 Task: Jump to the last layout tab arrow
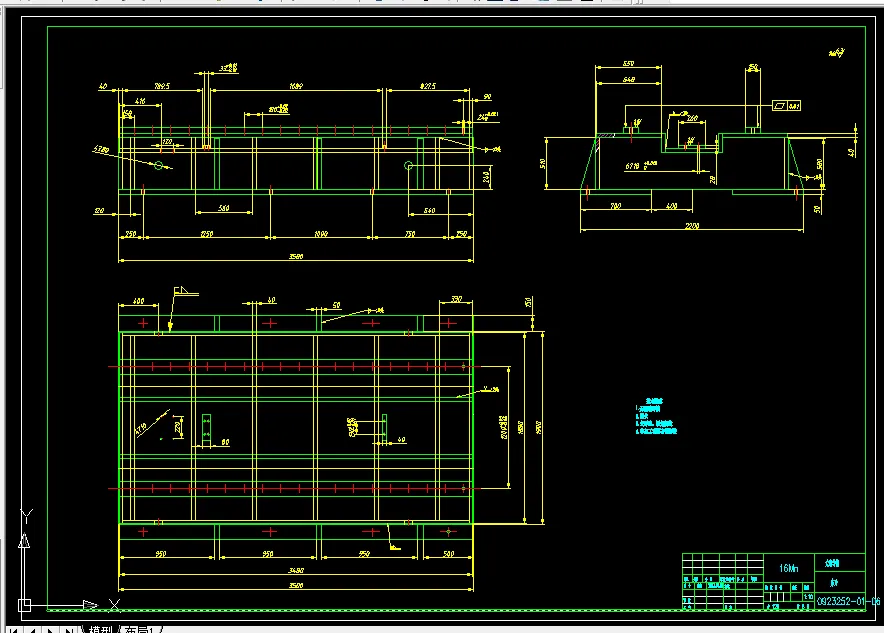pyautogui.click(x=69, y=630)
